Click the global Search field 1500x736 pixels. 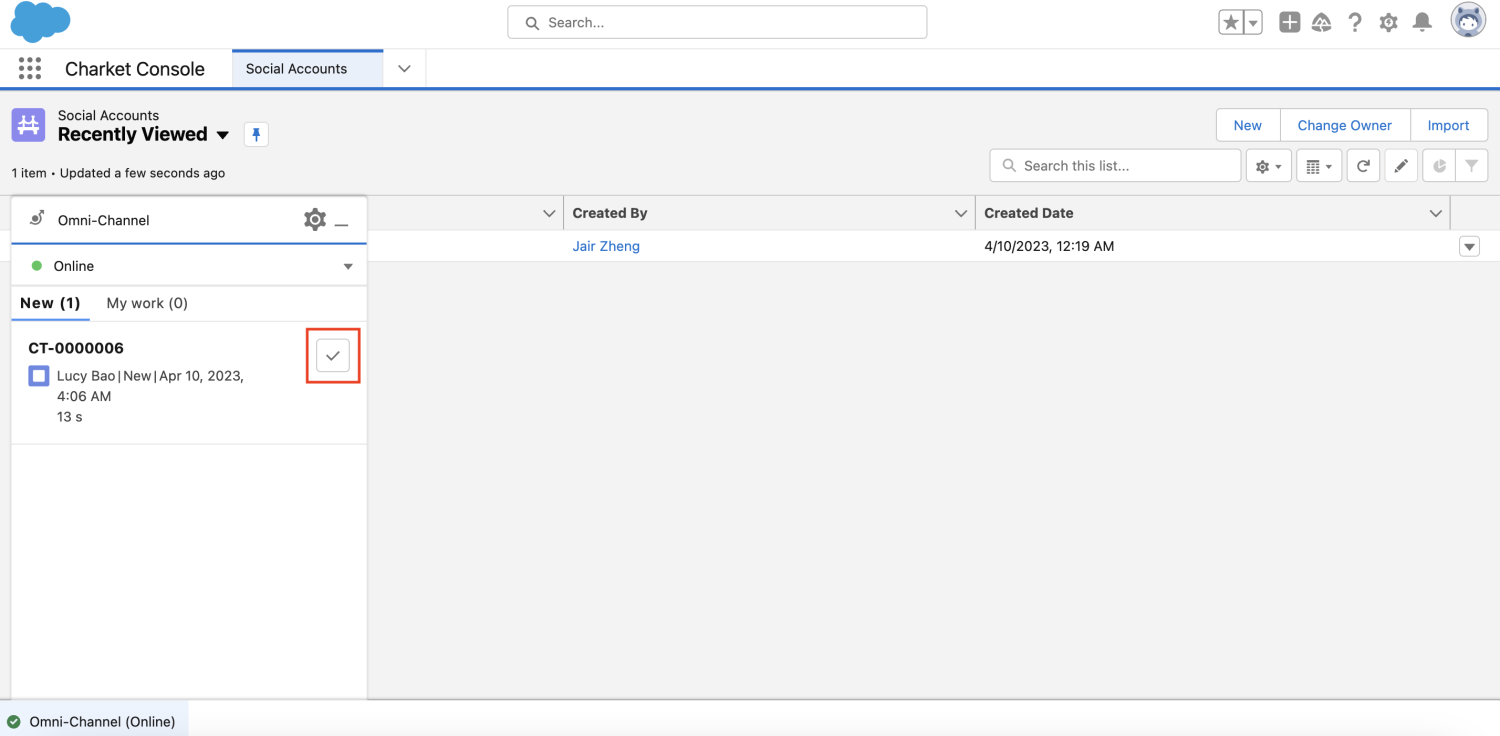tap(717, 22)
